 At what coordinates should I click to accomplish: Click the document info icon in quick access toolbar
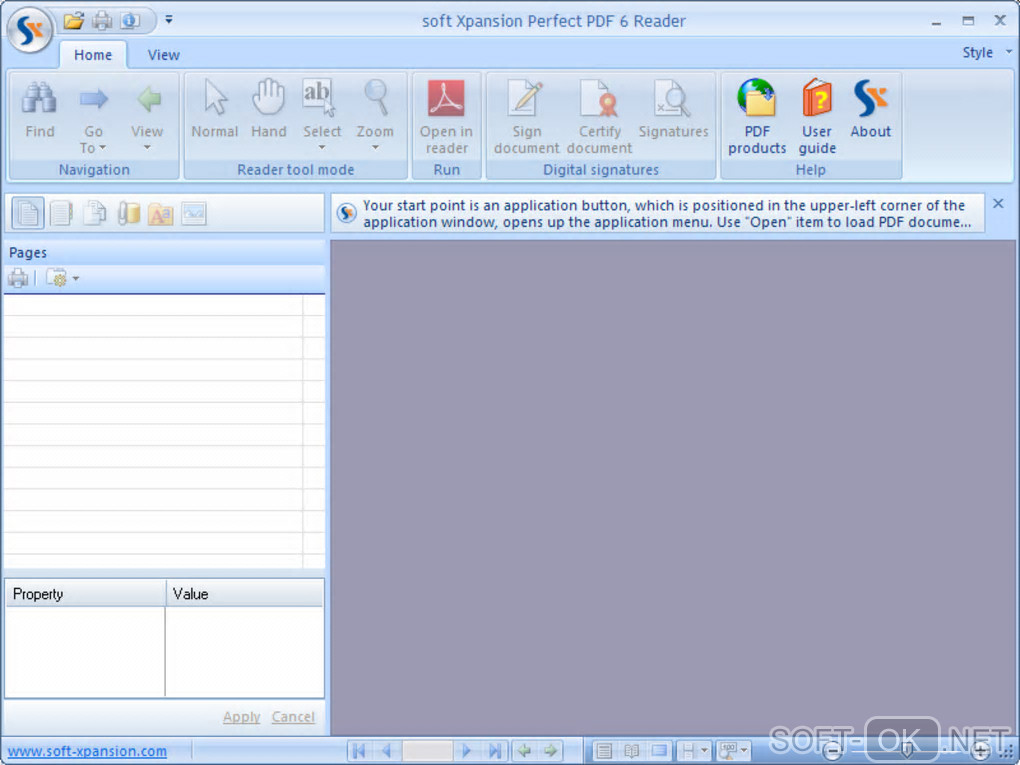(x=129, y=21)
